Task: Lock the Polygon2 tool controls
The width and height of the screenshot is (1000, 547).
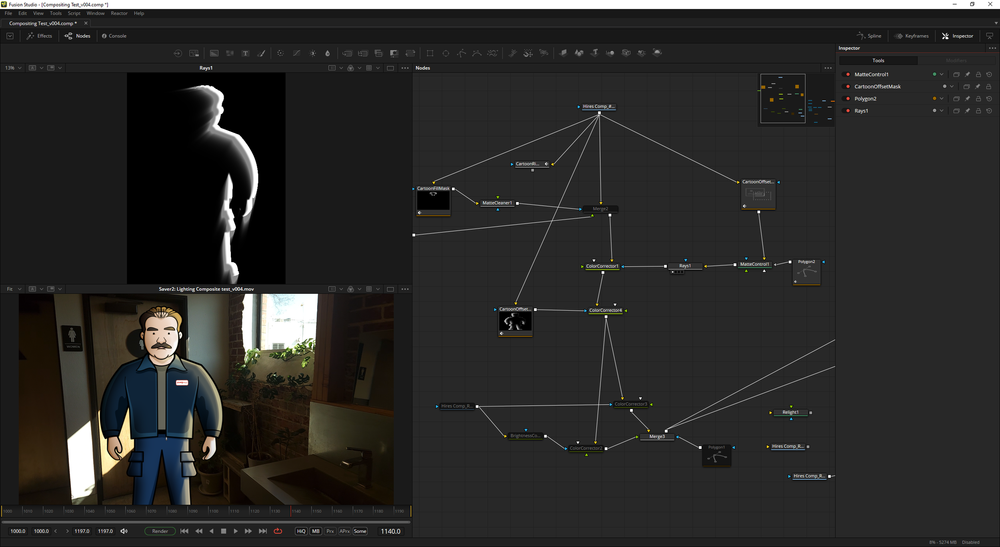Action: 978,99
